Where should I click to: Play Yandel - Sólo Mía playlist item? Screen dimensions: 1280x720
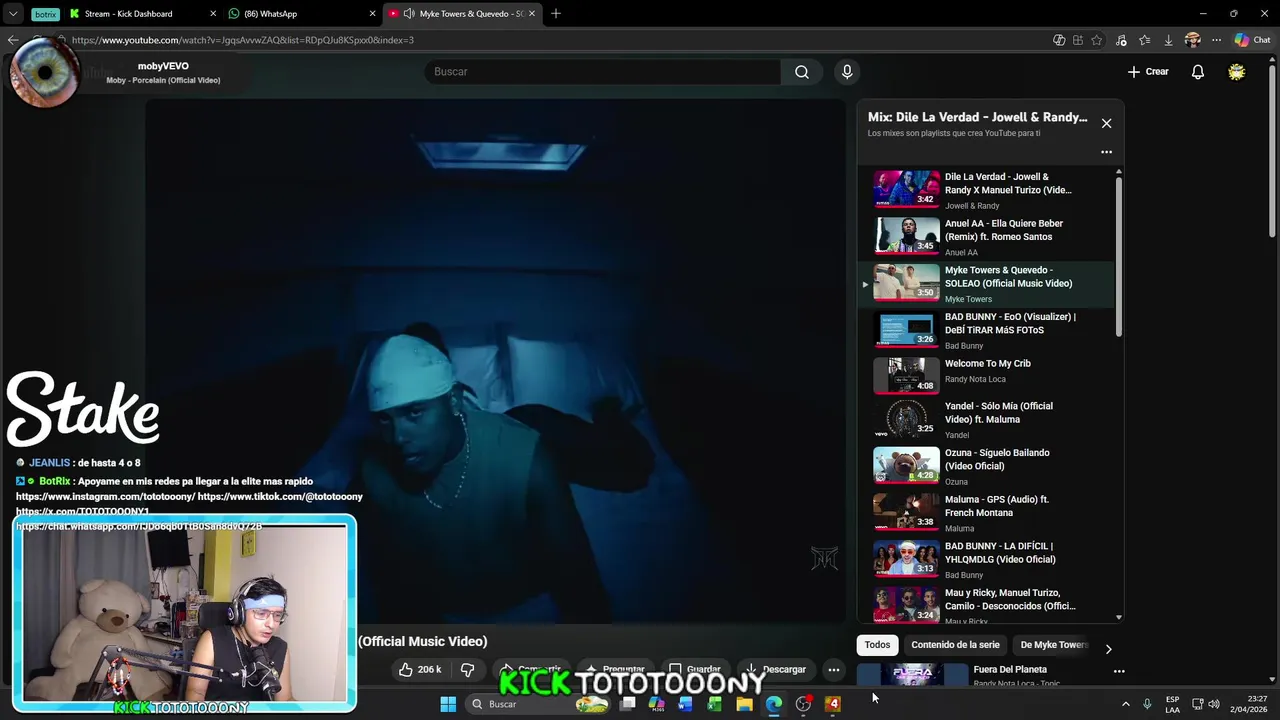[x=985, y=421]
